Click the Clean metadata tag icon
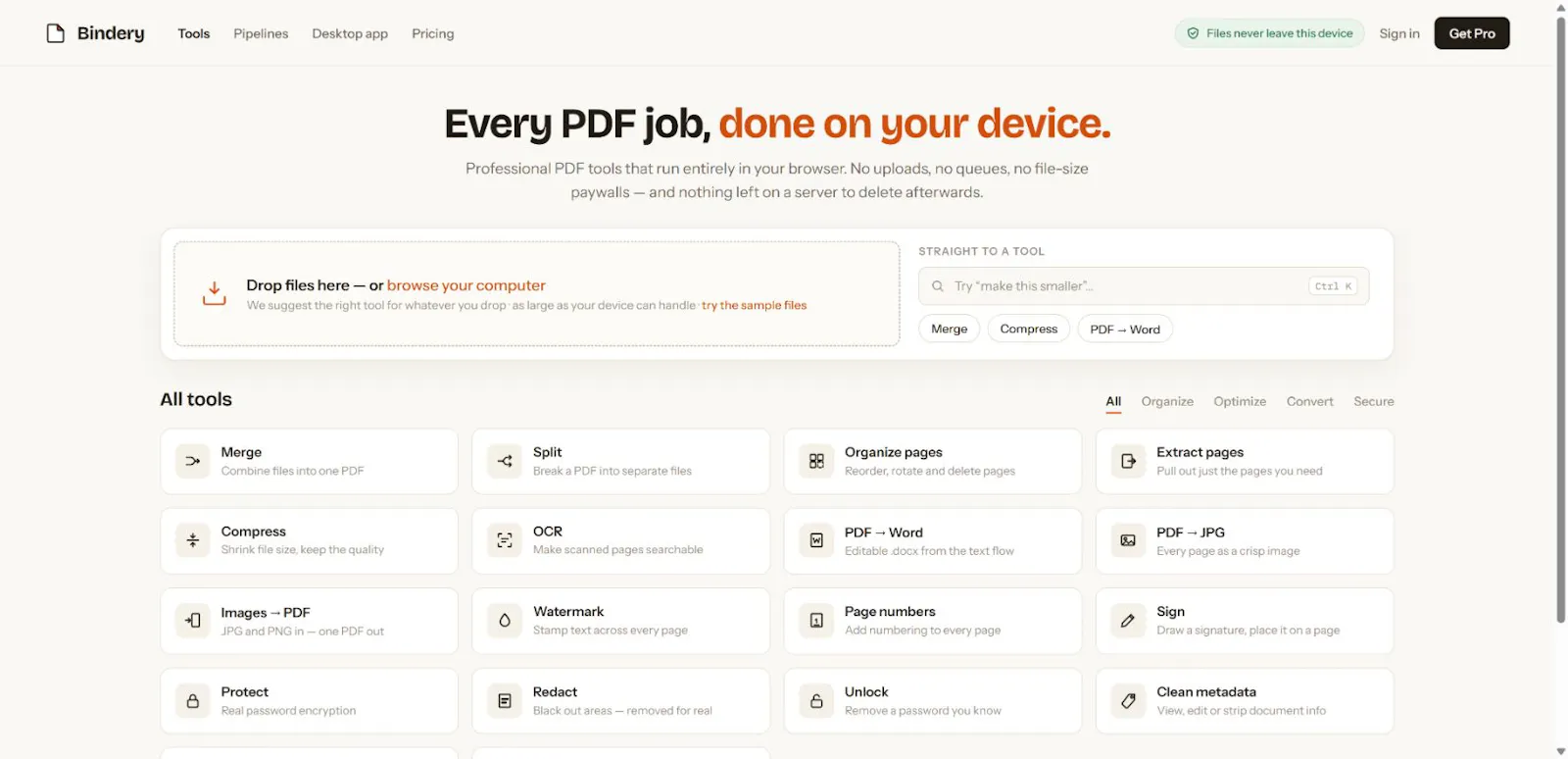Image resolution: width=1568 pixels, height=759 pixels. (1128, 701)
